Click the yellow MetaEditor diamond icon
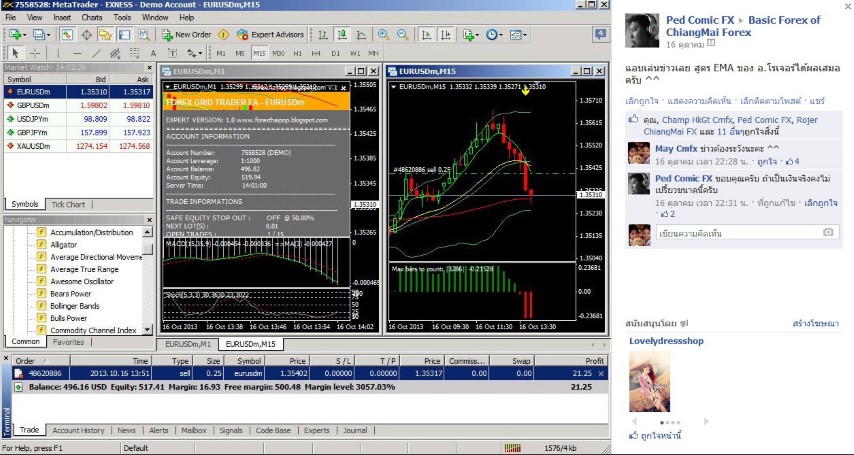 point(223,34)
